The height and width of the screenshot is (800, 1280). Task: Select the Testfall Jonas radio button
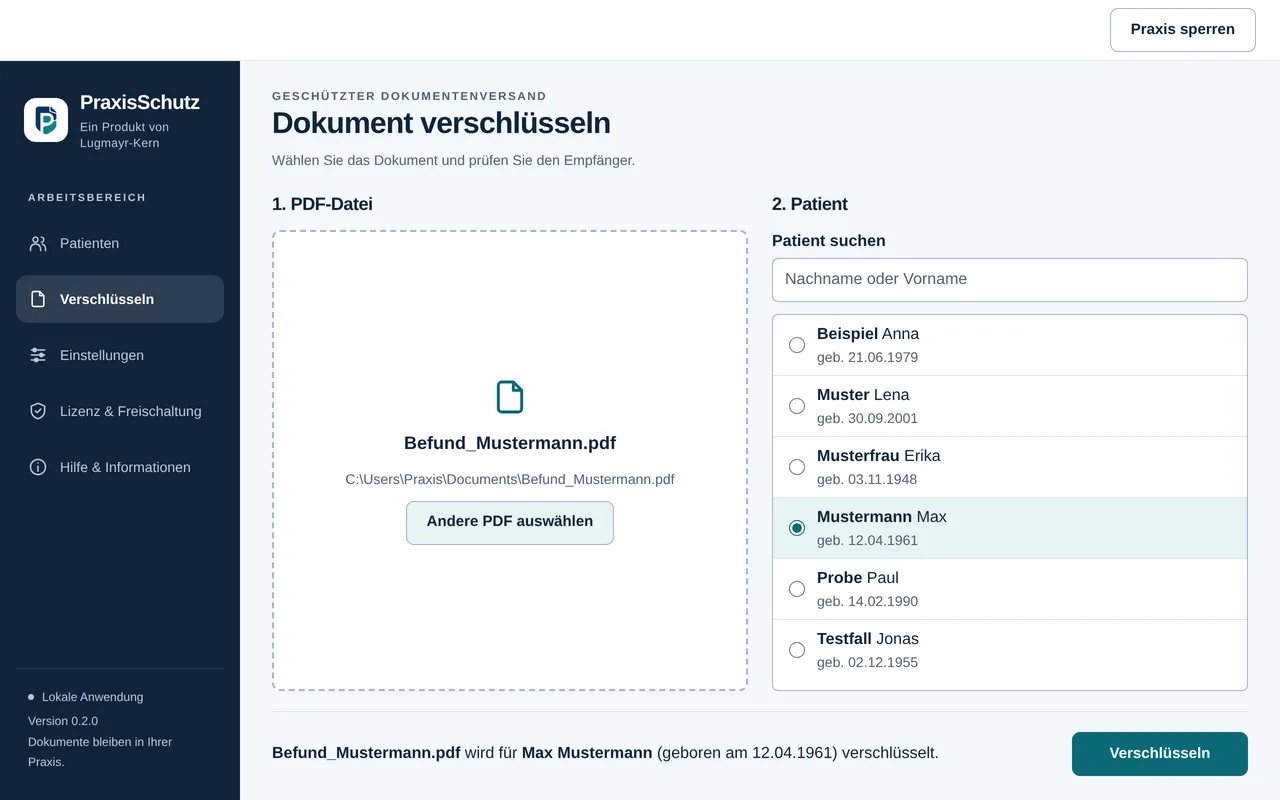(797, 650)
